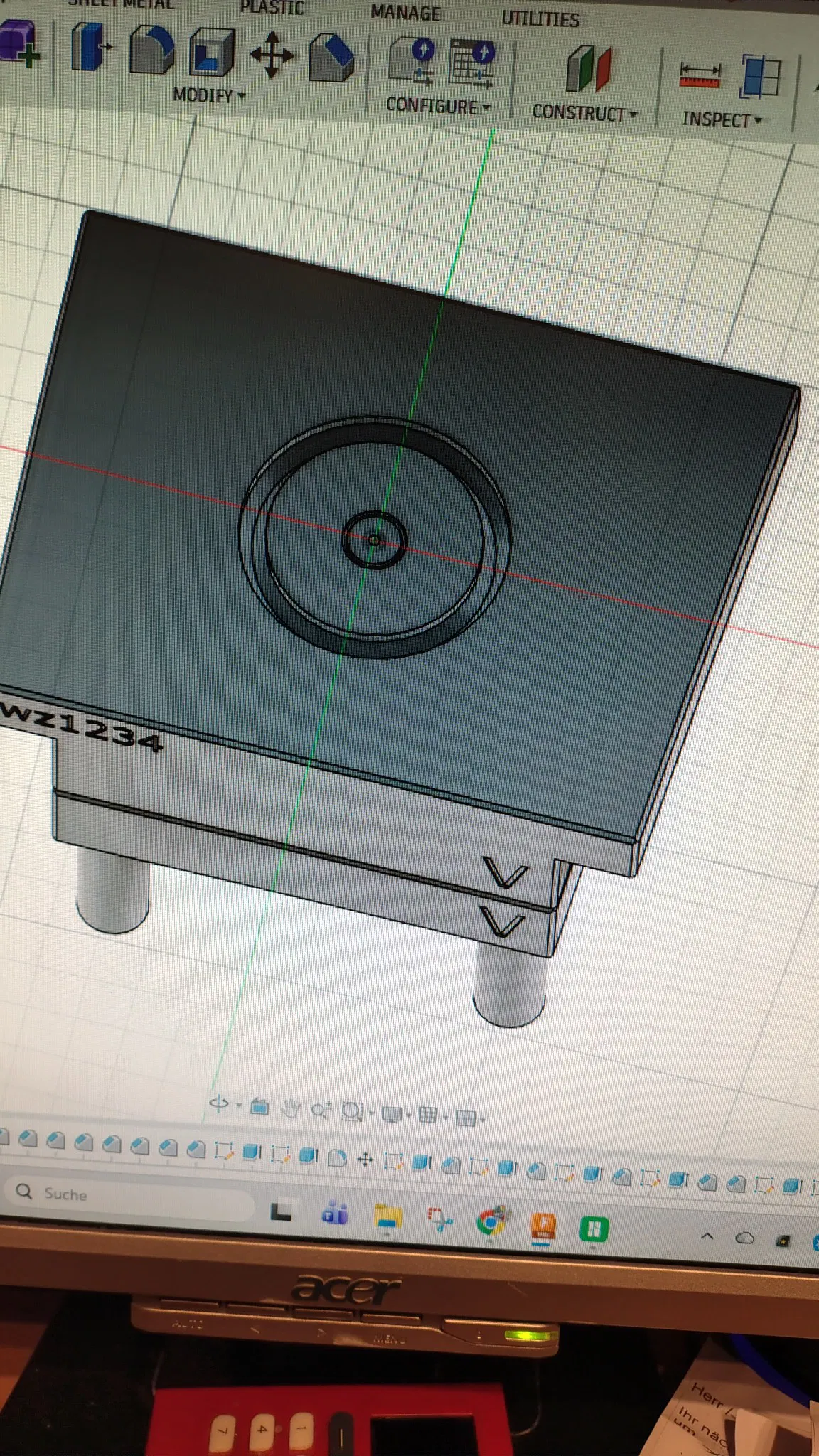Screen dimensions: 819x1456
Task: Click the purple box with green plus icon
Action: coord(19,44)
